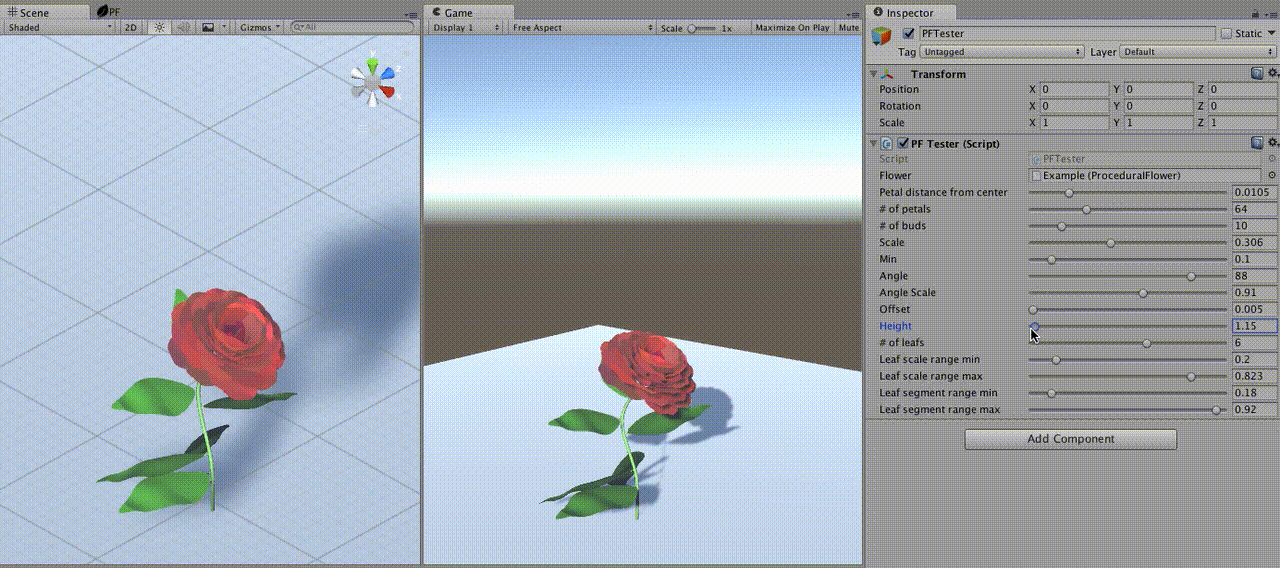
Task: Toggle Mute audio in Game view
Action: pyautogui.click(x=849, y=28)
